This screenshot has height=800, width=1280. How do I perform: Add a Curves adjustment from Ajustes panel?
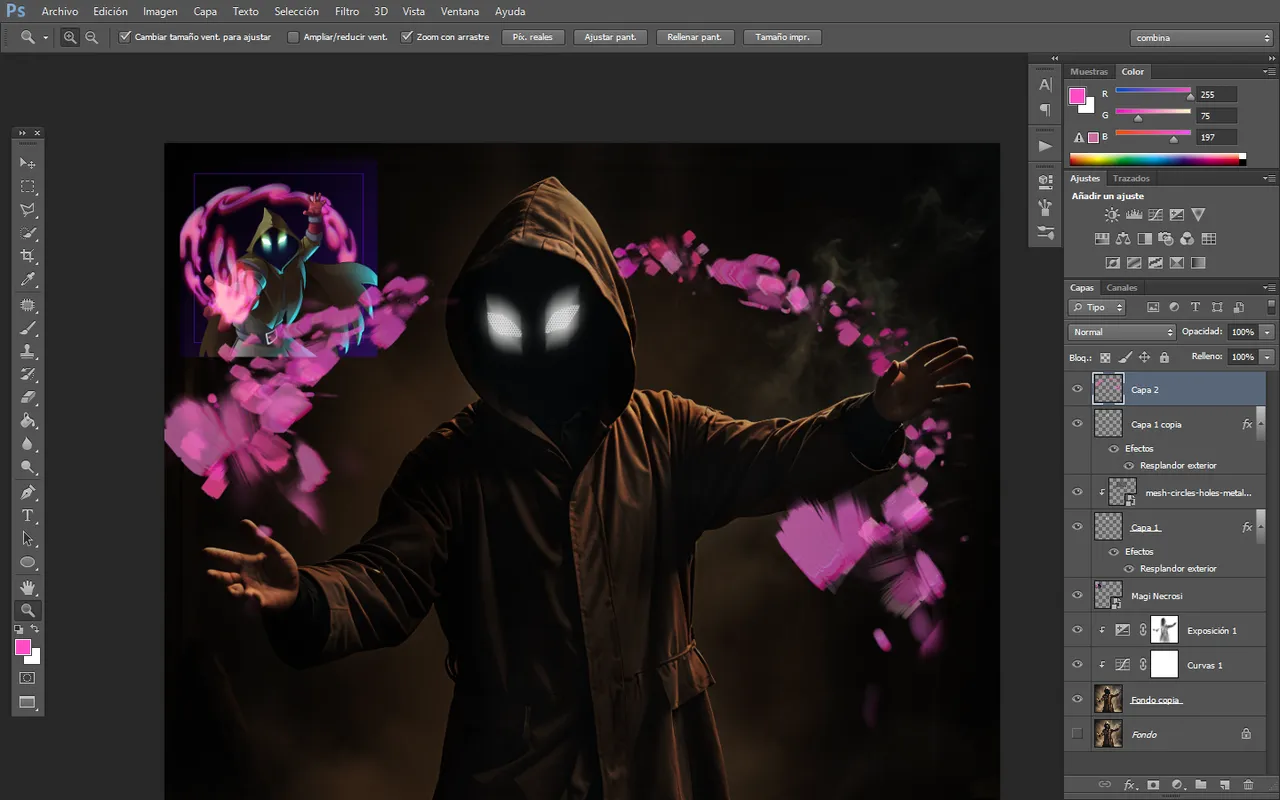(x=1155, y=215)
